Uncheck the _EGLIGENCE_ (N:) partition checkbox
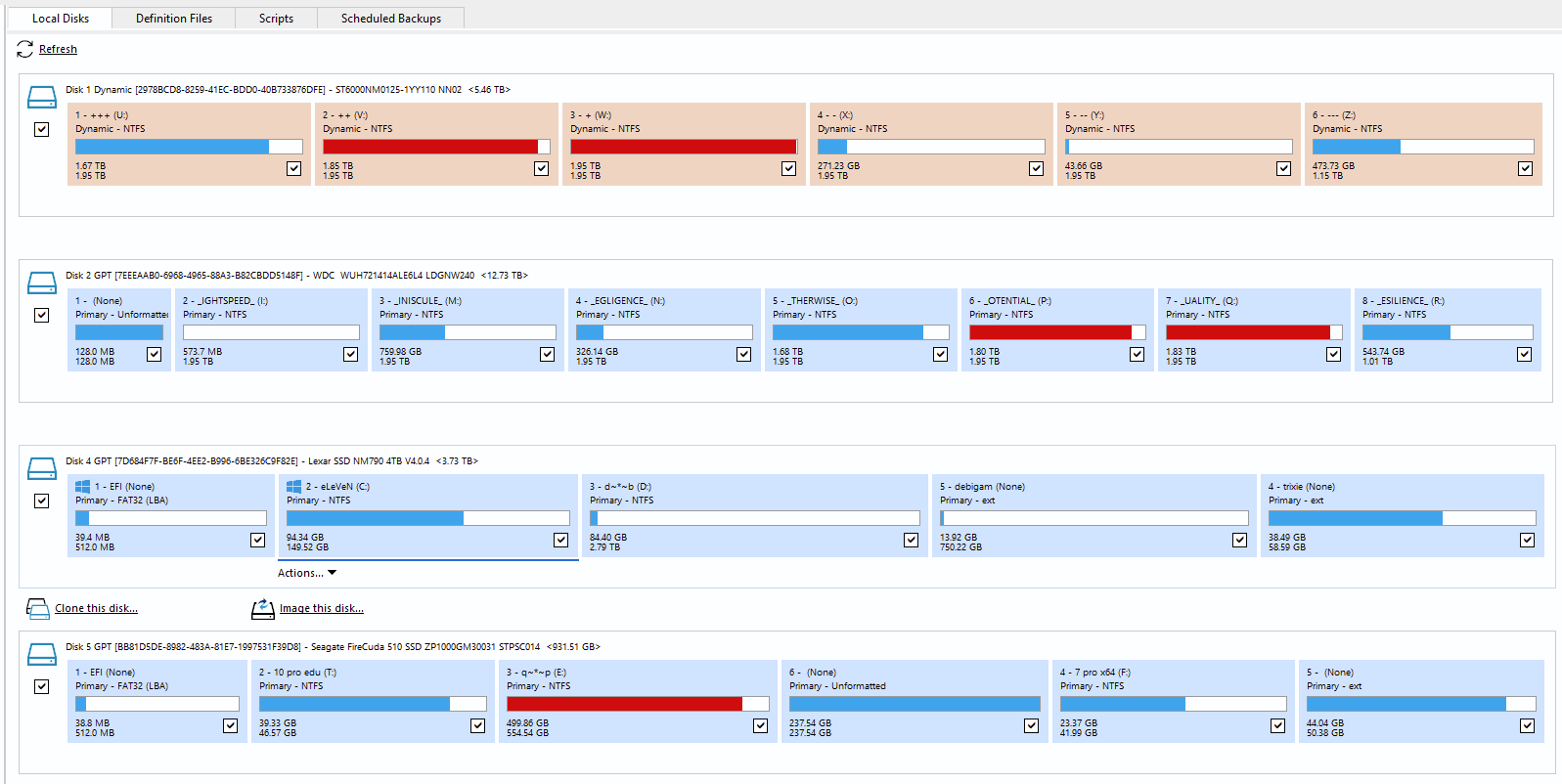Screen dimensions: 1562x784 point(743,354)
